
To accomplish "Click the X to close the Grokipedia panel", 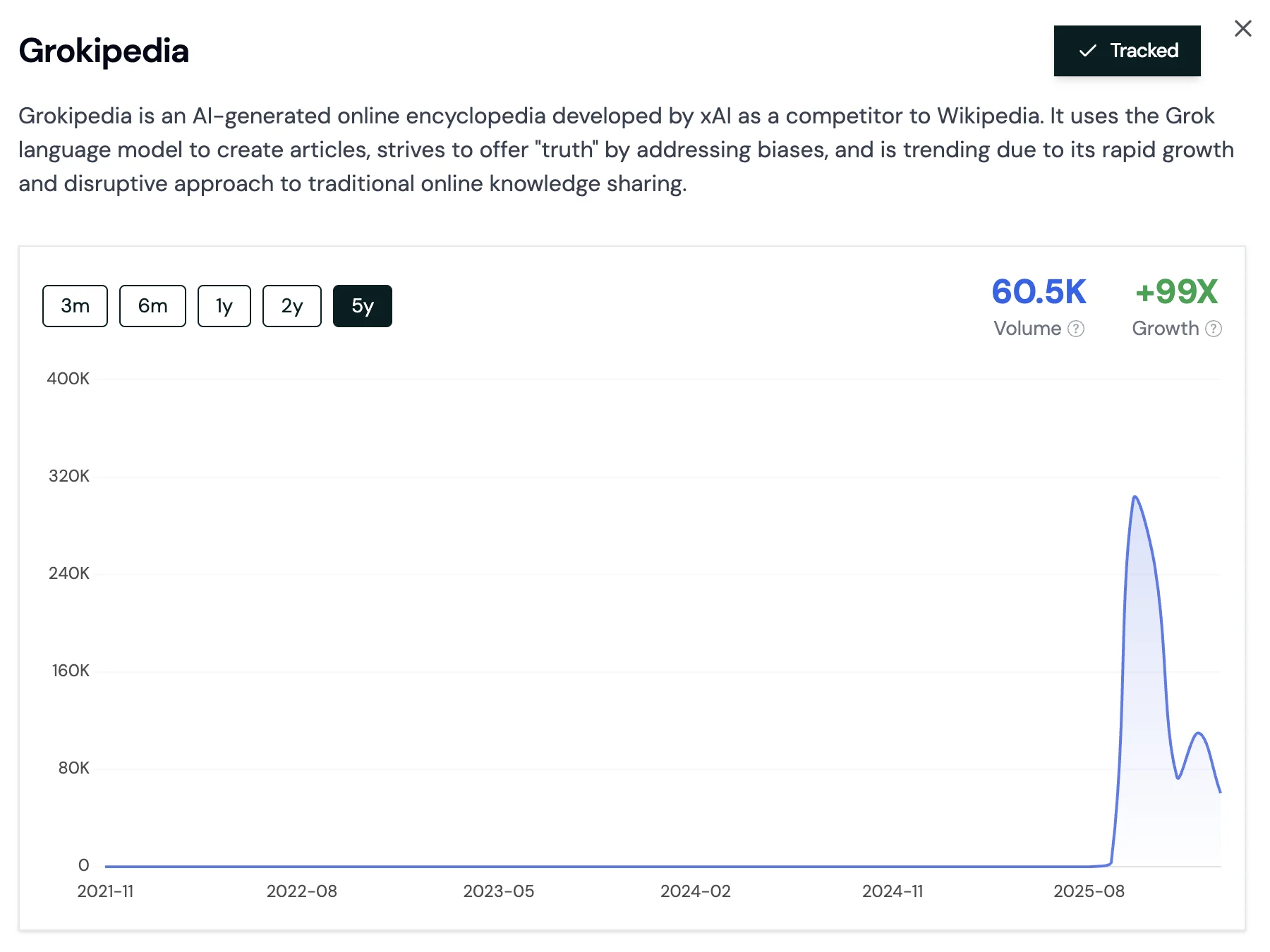I will pos(1242,29).
